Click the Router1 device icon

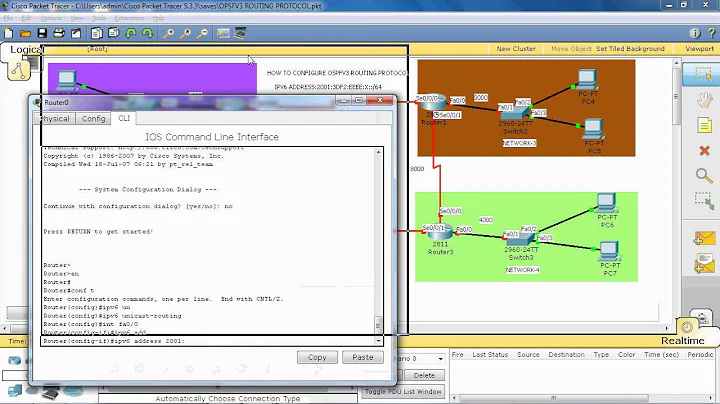(x=432, y=102)
